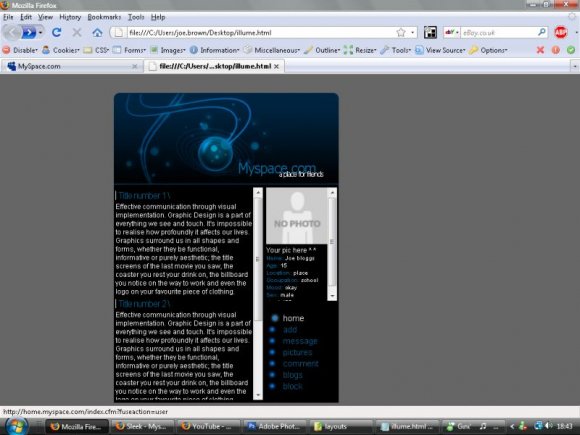580x435 pixels.
Task: Click scroll-up arrow of the profile info scrollbar
Action: (332, 192)
